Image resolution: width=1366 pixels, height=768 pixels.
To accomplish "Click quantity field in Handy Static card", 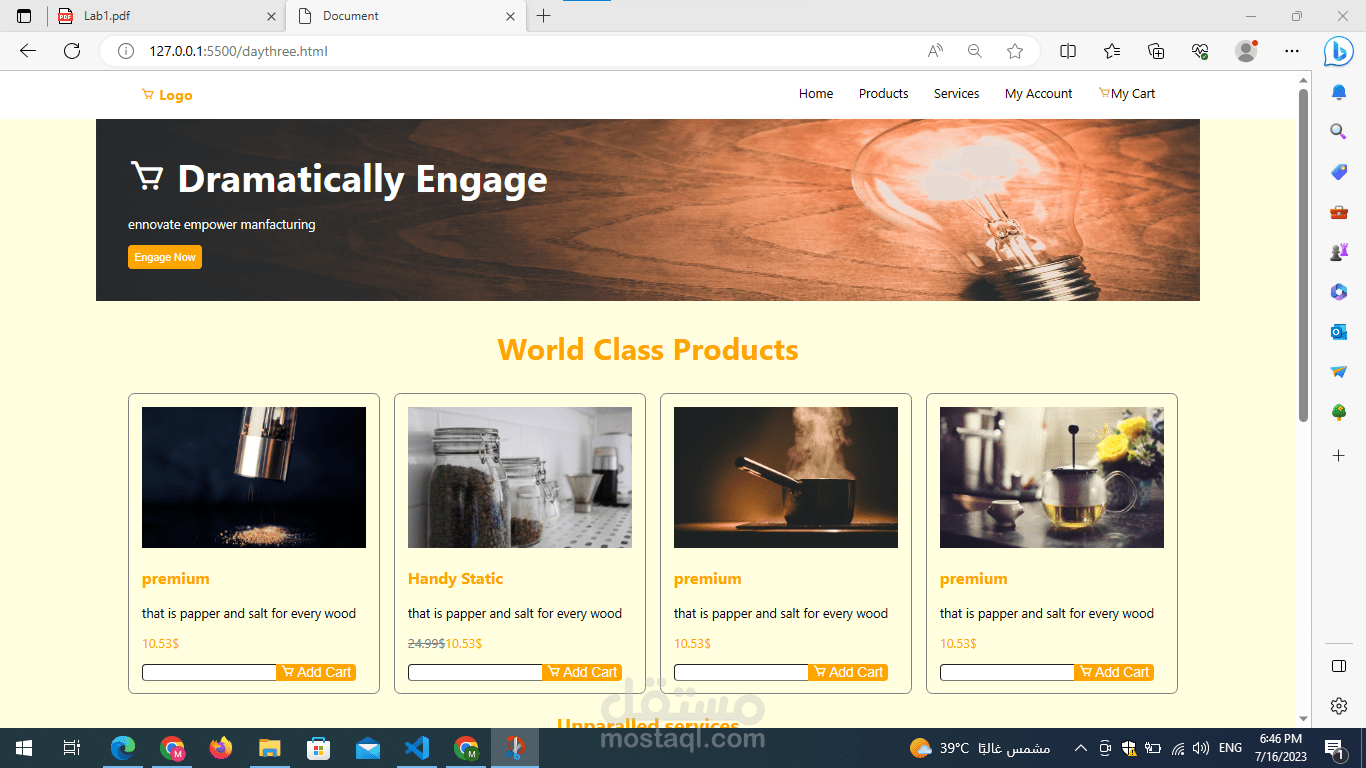I will (x=475, y=673).
